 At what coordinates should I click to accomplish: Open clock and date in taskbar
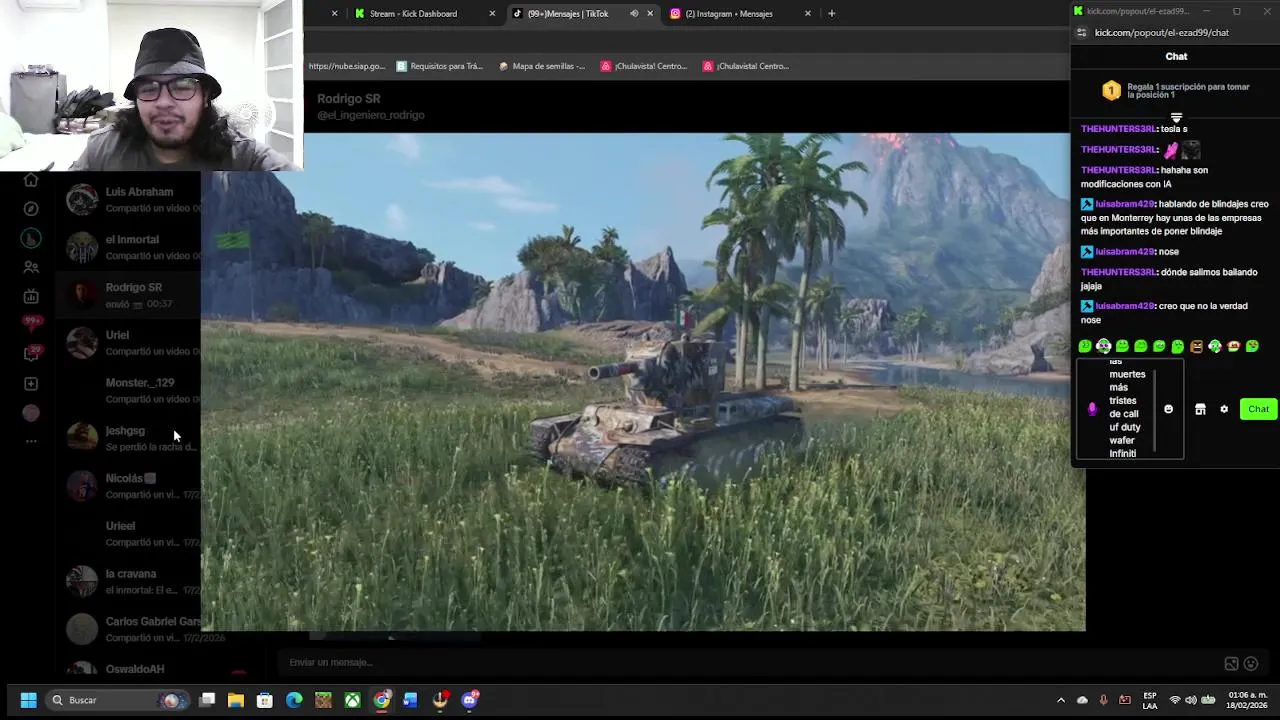coord(1247,700)
